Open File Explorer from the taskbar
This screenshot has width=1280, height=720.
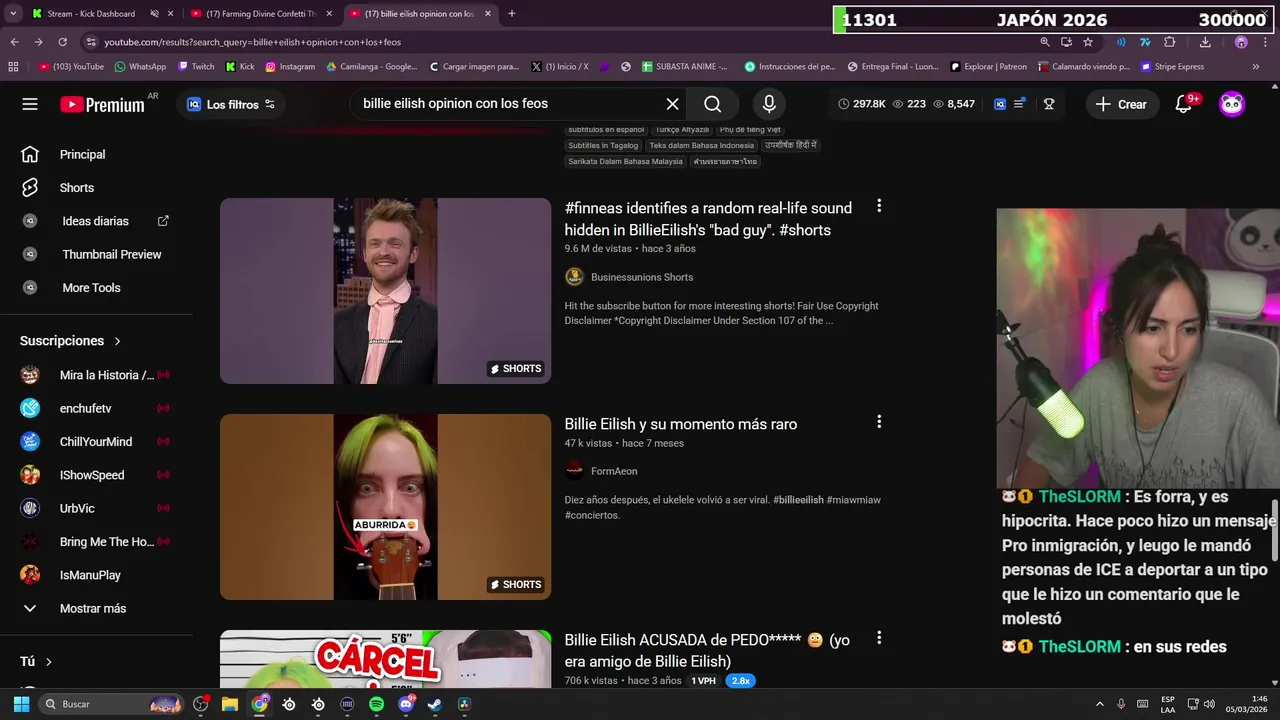tap(230, 704)
